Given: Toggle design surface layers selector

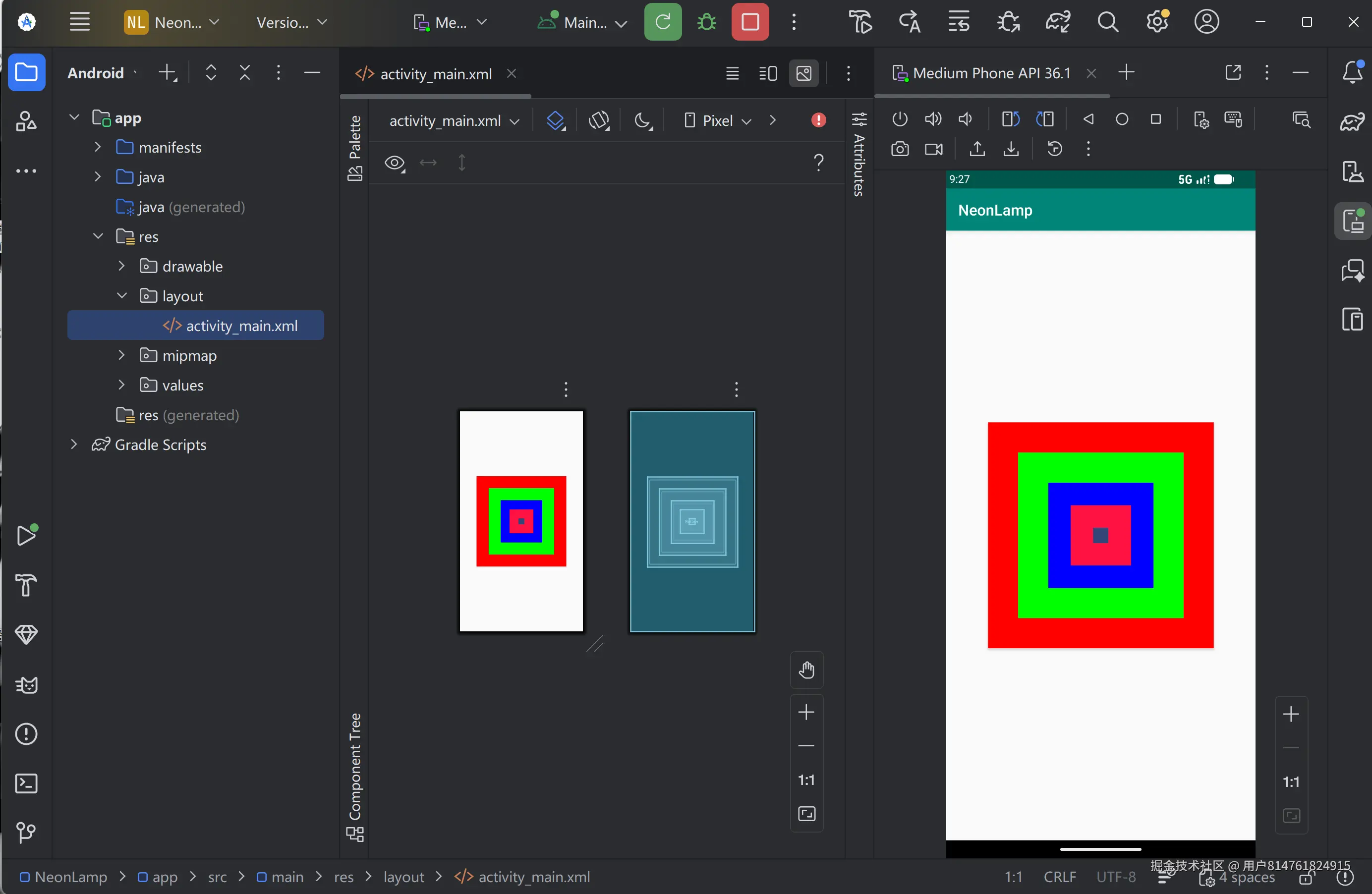Looking at the screenshot, I should (556, 120).
